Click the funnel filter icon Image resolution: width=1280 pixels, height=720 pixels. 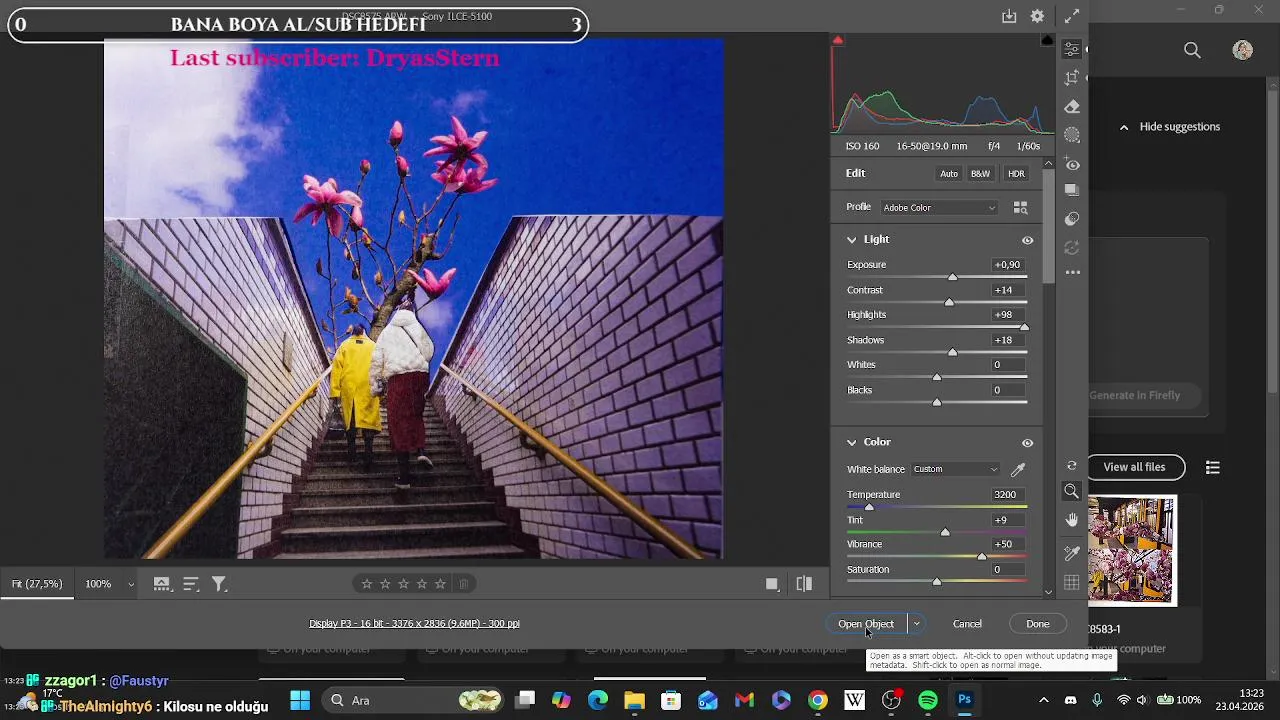pyautogui.click(x=219, y=584)
